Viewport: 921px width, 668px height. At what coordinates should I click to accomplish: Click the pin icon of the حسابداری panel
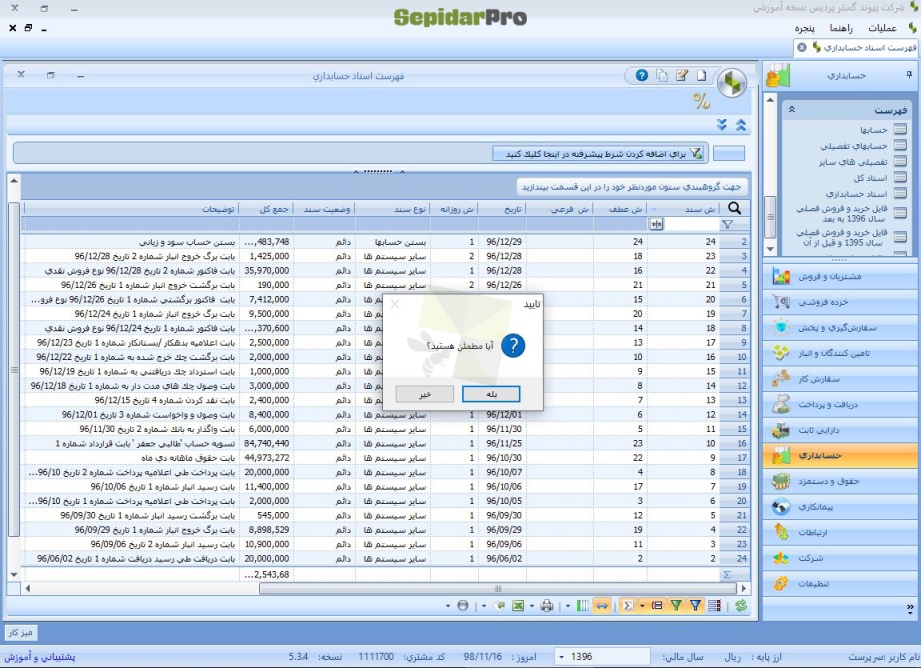tap(909, 75)
